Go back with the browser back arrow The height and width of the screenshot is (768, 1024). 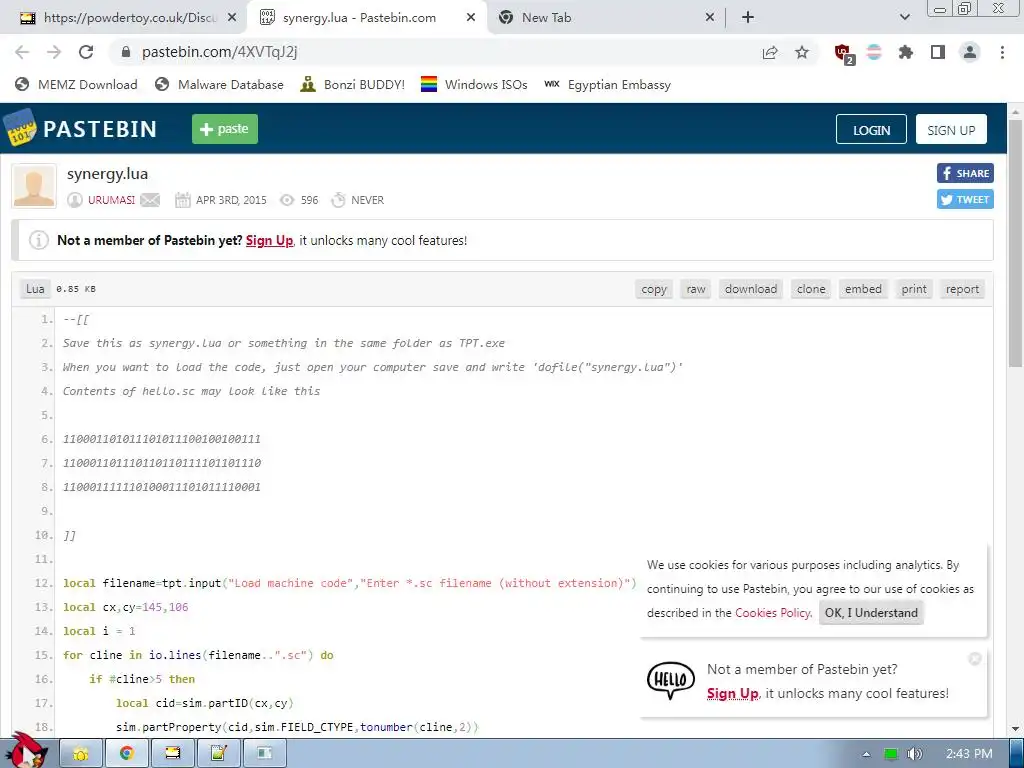tap(22, 52)
